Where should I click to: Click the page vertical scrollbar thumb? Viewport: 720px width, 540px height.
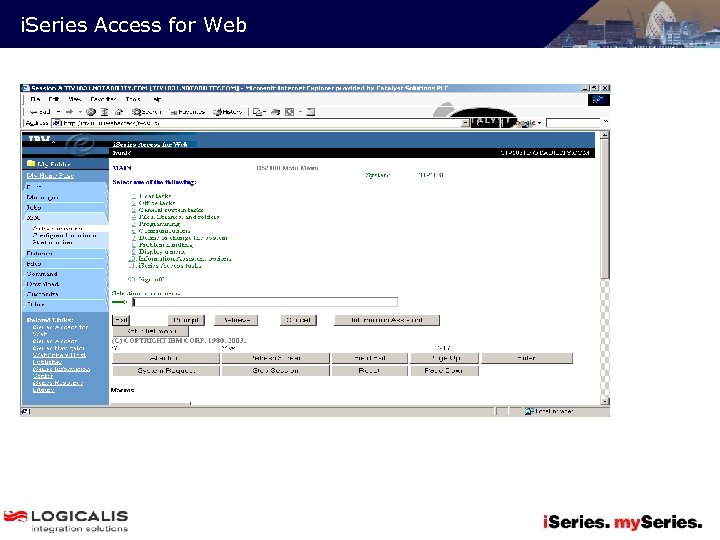605,209
